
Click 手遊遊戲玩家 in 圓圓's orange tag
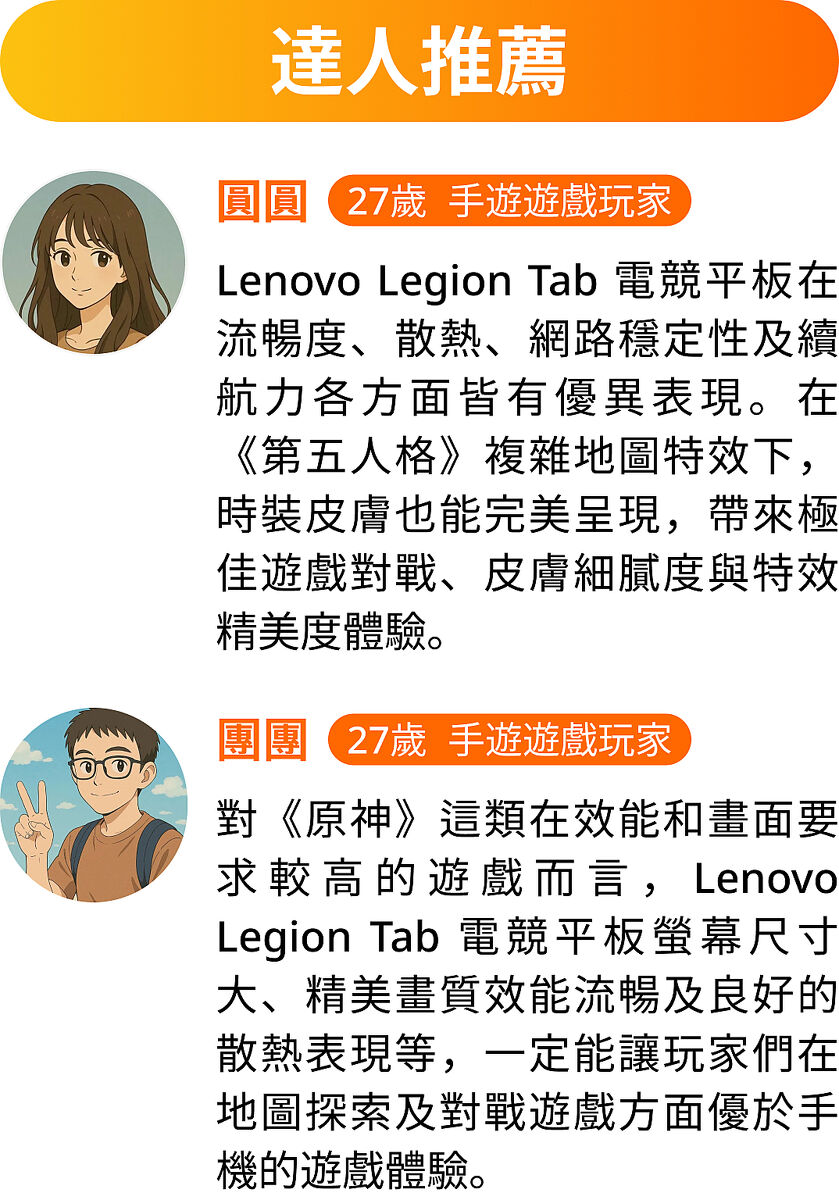560,203
